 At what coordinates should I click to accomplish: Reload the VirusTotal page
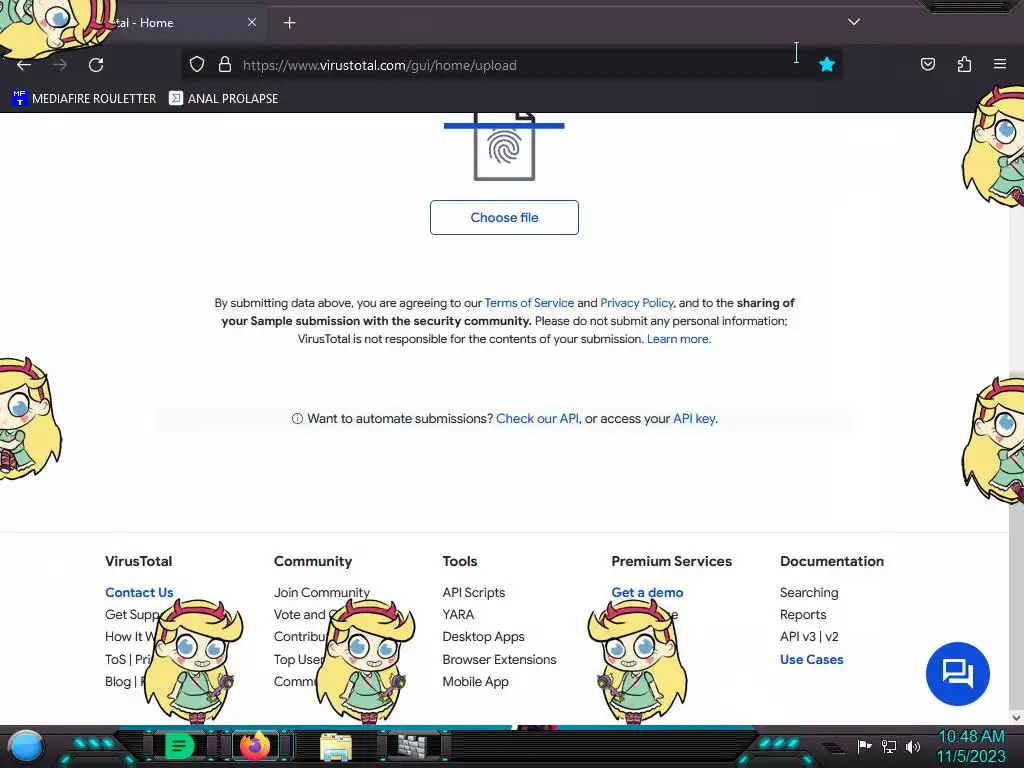(96, 65)
